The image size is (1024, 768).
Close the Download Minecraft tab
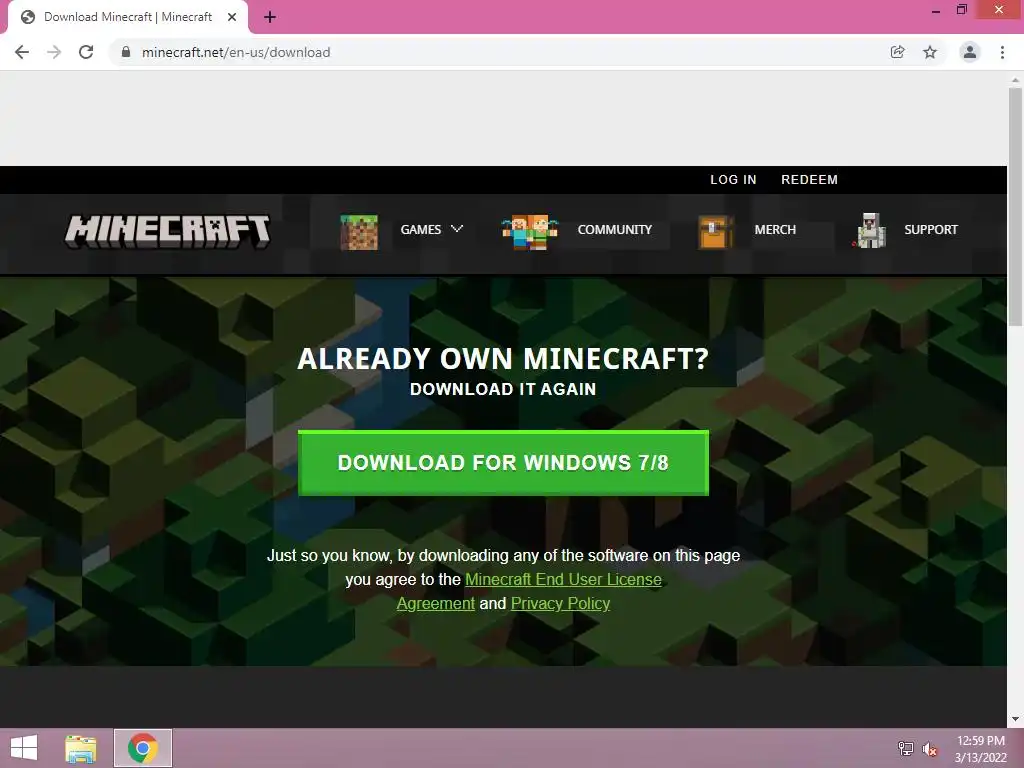[x=232, y=17]
